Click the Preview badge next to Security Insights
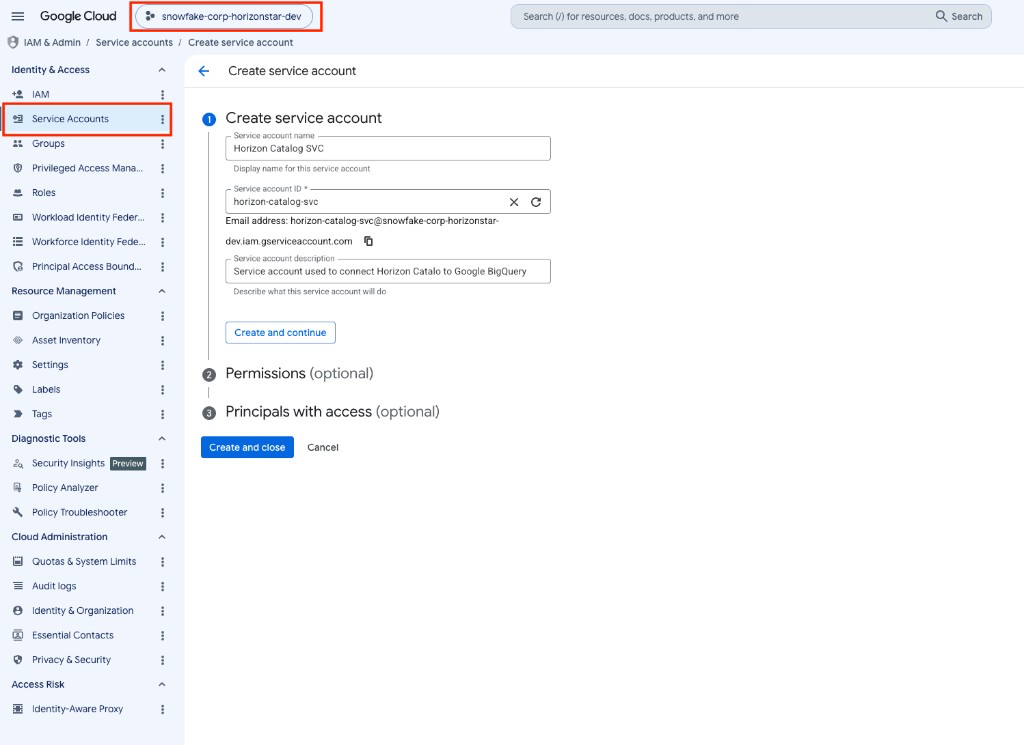 coord(127,464)
